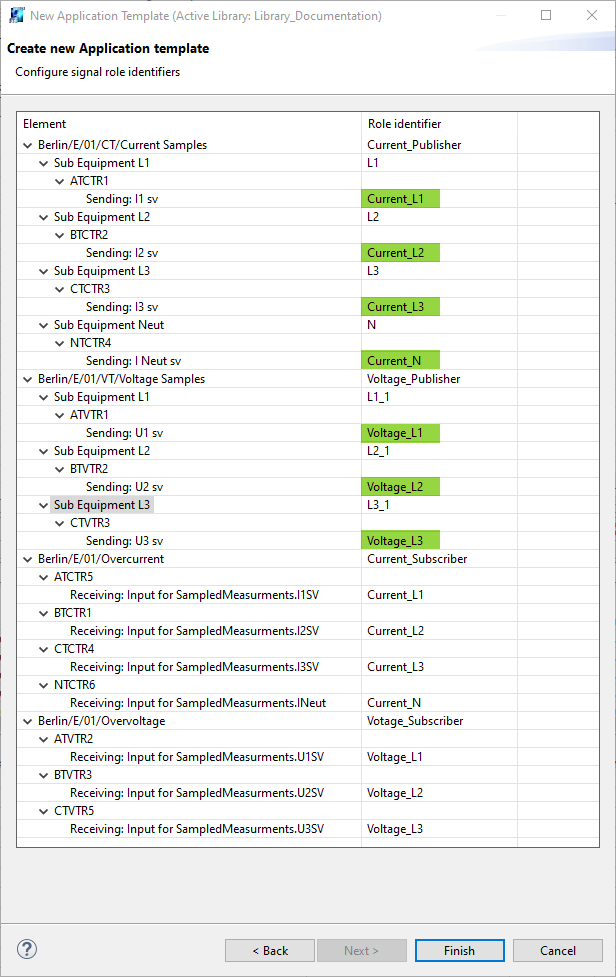Click the Element column header
The image size is (616, 977).
[x=190, y=124]
